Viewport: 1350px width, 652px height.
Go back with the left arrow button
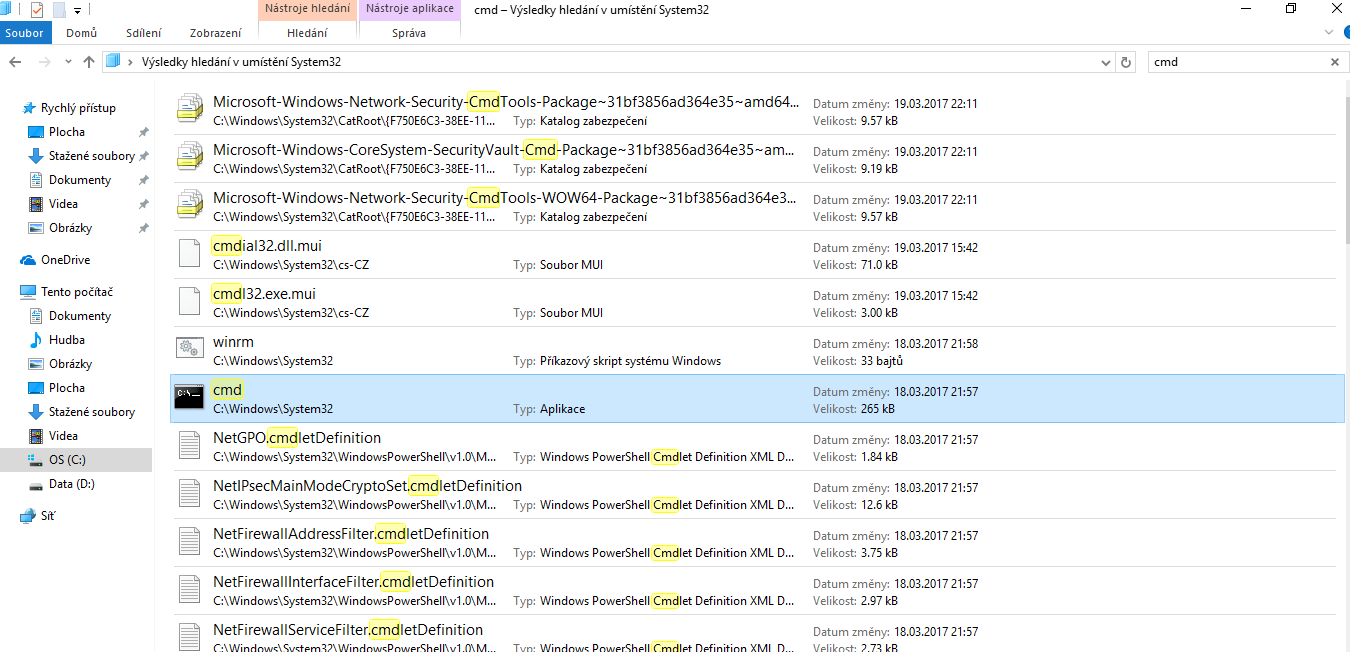click(15, 62)
